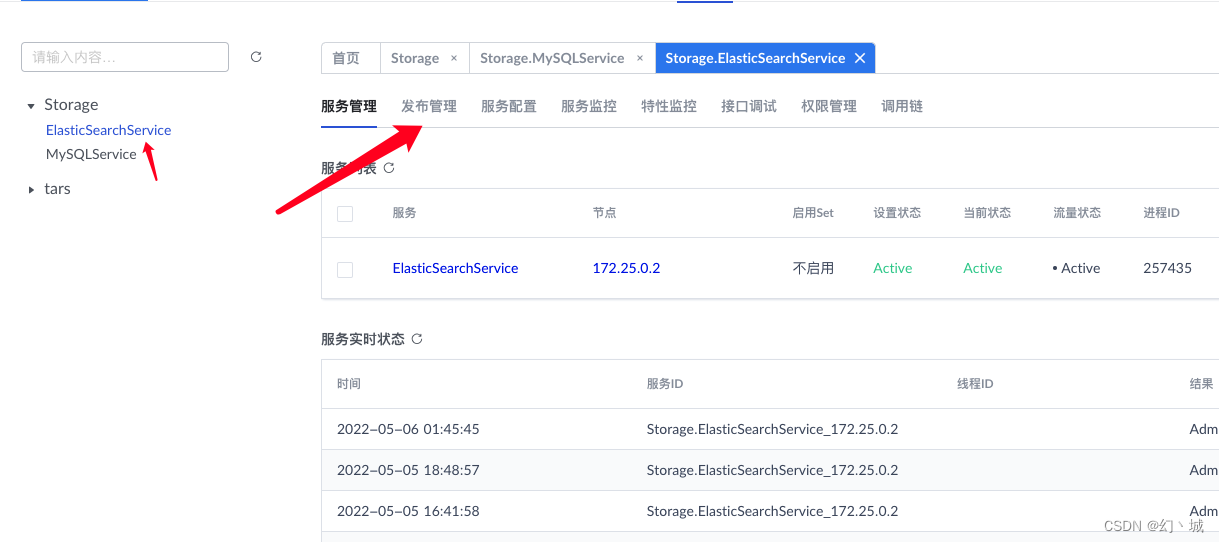The height and width of the screenshot is (542, 1219).
Task: Click the 当前状态 column header
Action: tap(987, 213)
